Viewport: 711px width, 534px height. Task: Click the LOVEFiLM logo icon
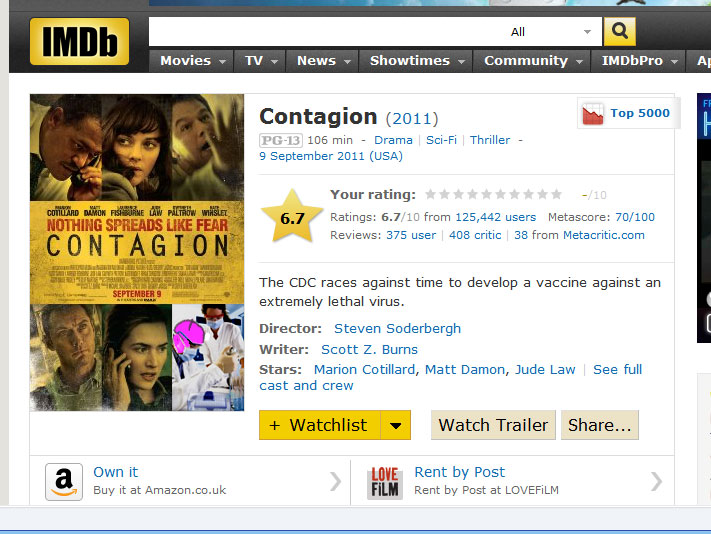pos(385,482)
